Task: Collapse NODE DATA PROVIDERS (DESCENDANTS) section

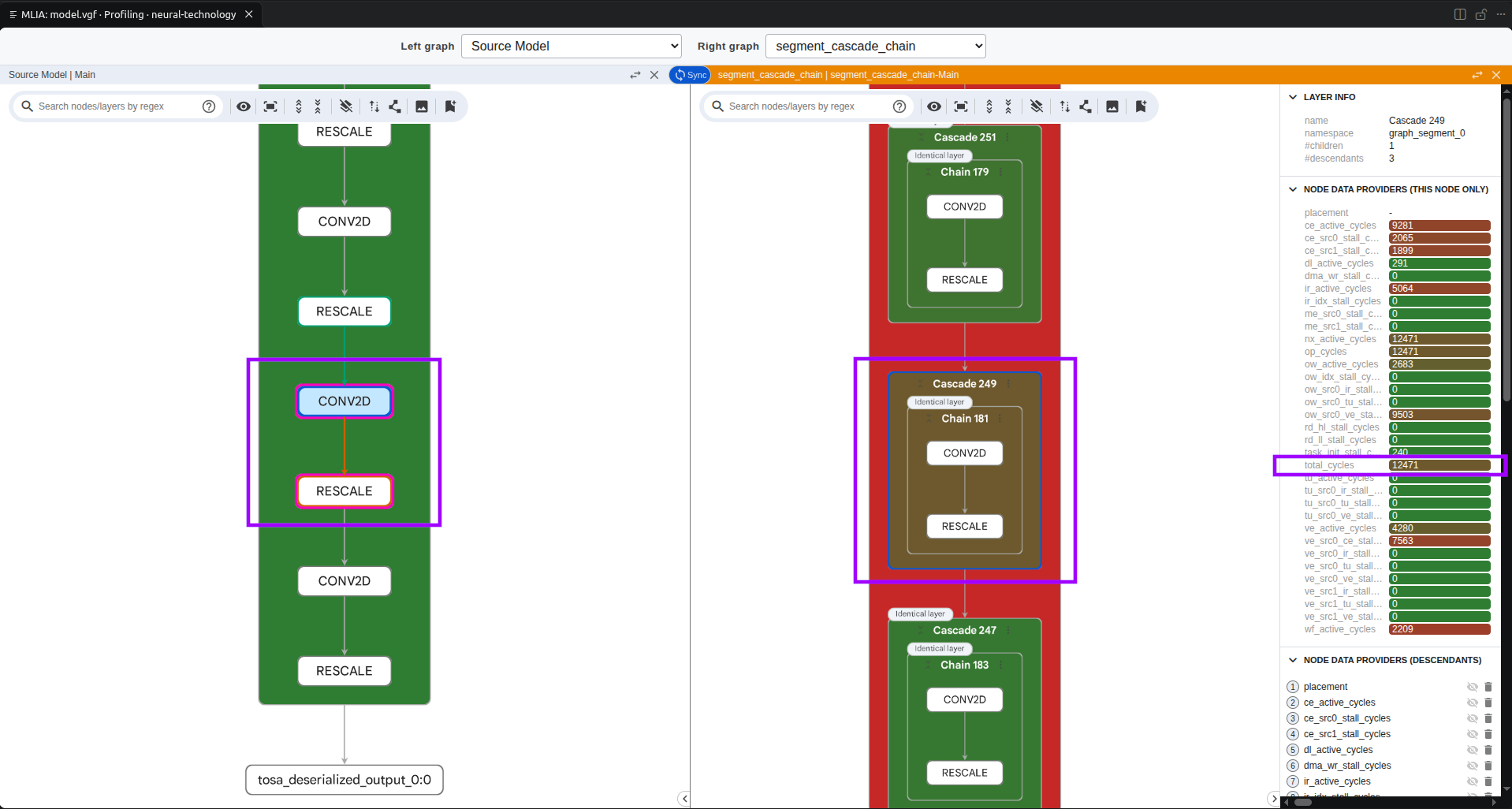Action: click(x=1293, y=660)
